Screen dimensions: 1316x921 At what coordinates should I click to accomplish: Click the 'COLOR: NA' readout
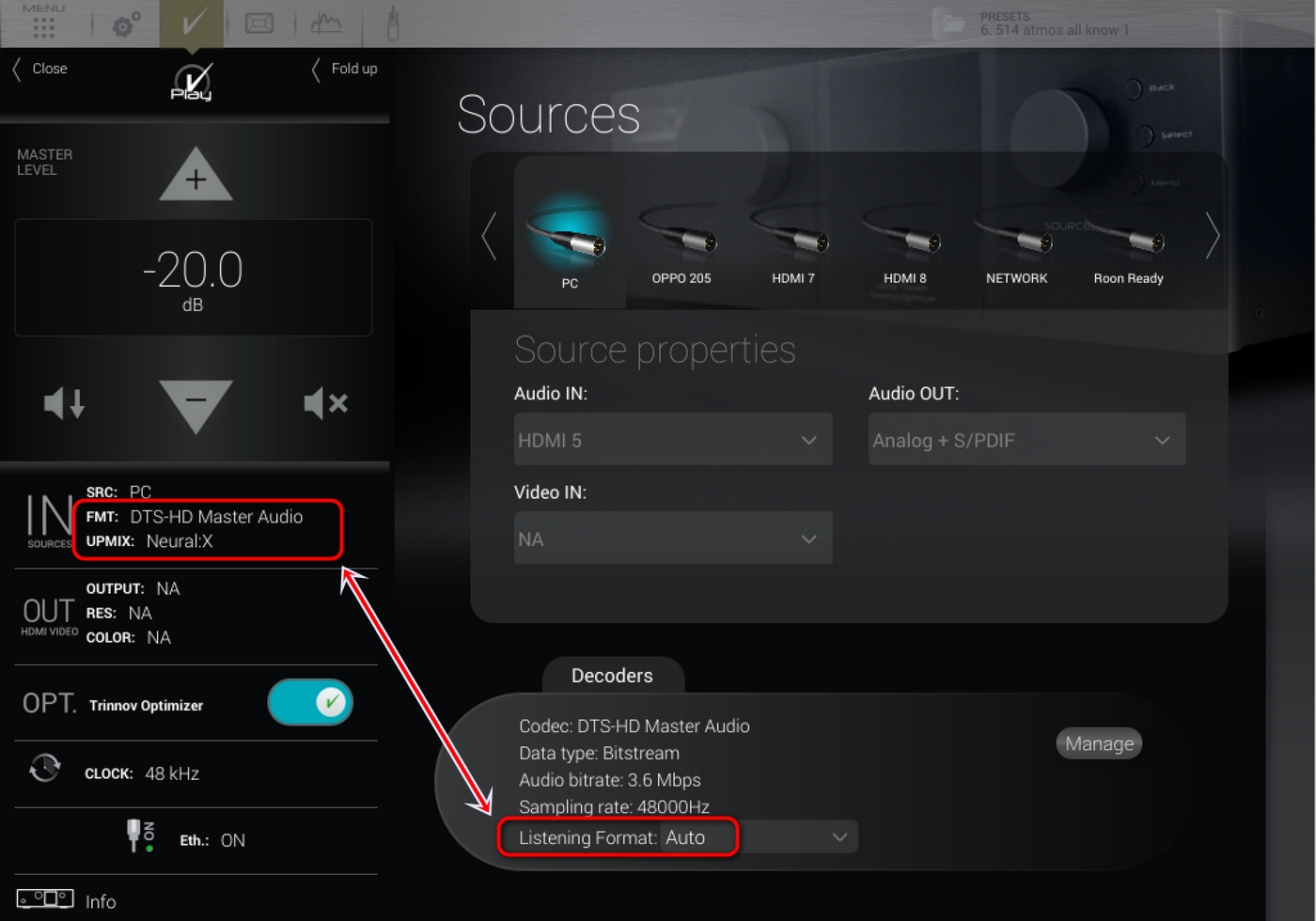coord(129,638)
